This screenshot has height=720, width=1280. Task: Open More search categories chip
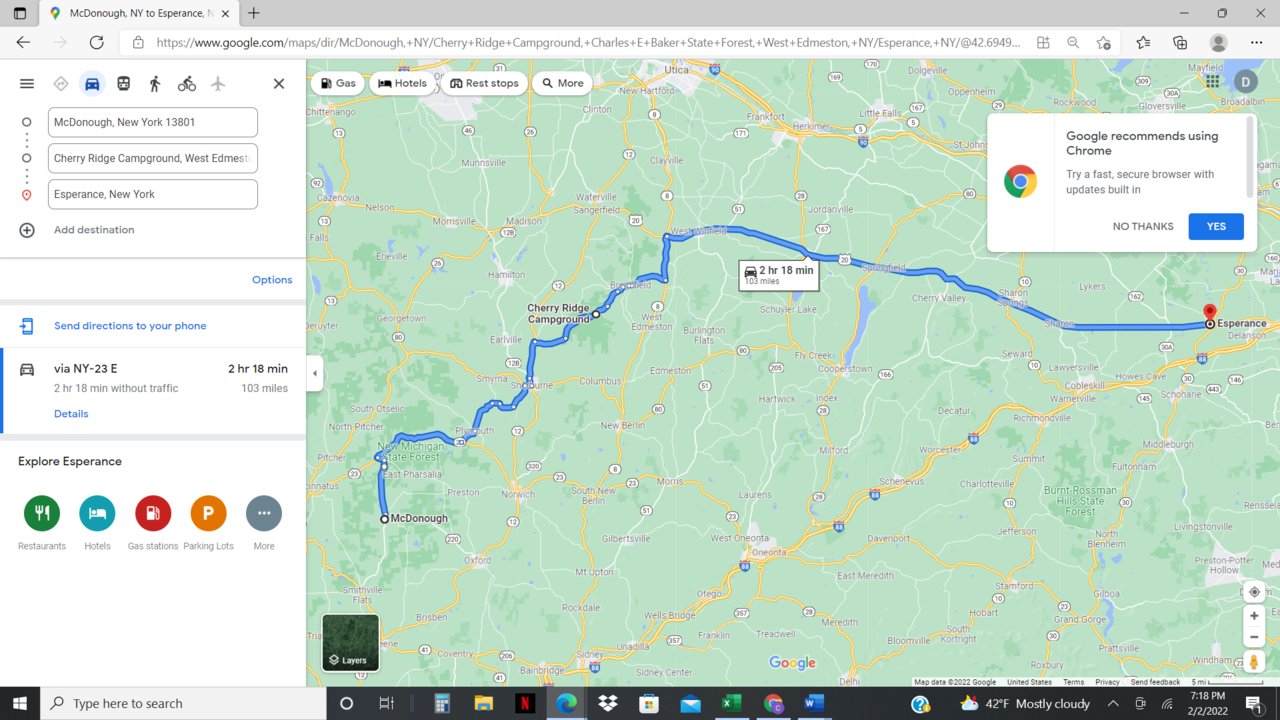click(562, 83)
